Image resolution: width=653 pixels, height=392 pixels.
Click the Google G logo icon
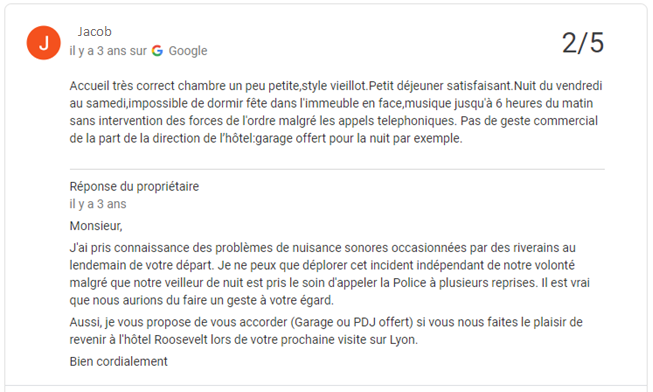pyautogui.click(x=157, y=51)
